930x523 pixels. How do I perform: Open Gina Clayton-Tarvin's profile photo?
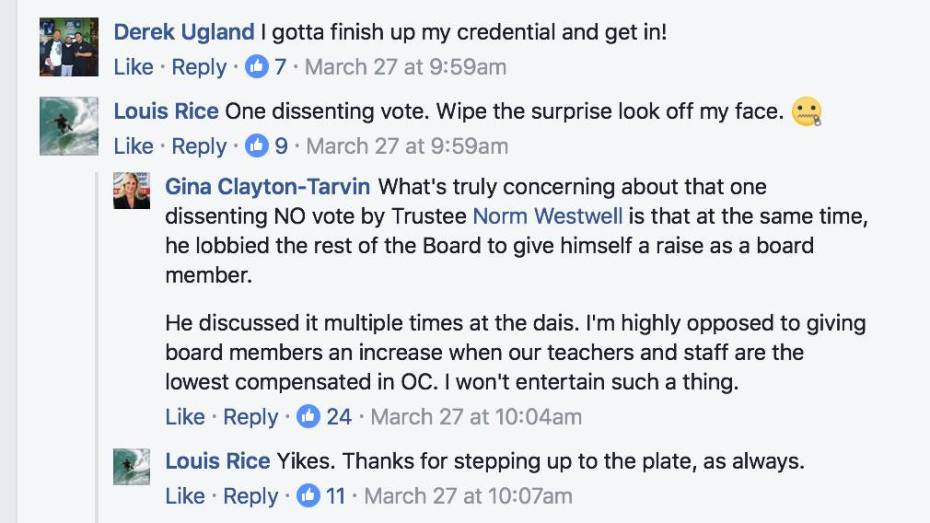point(132,190)
